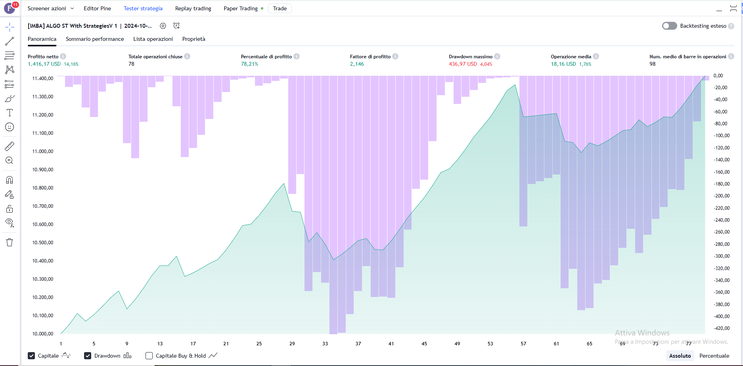Select the brush drawing tool
The image size is (743, 366).
[9, 99]
